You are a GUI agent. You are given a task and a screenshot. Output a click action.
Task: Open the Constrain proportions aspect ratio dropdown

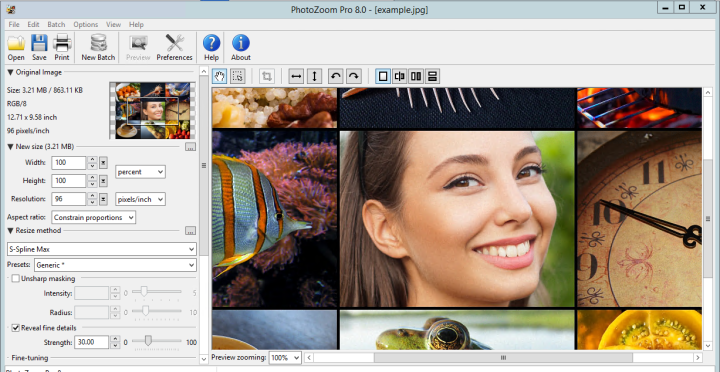(94, 218)
